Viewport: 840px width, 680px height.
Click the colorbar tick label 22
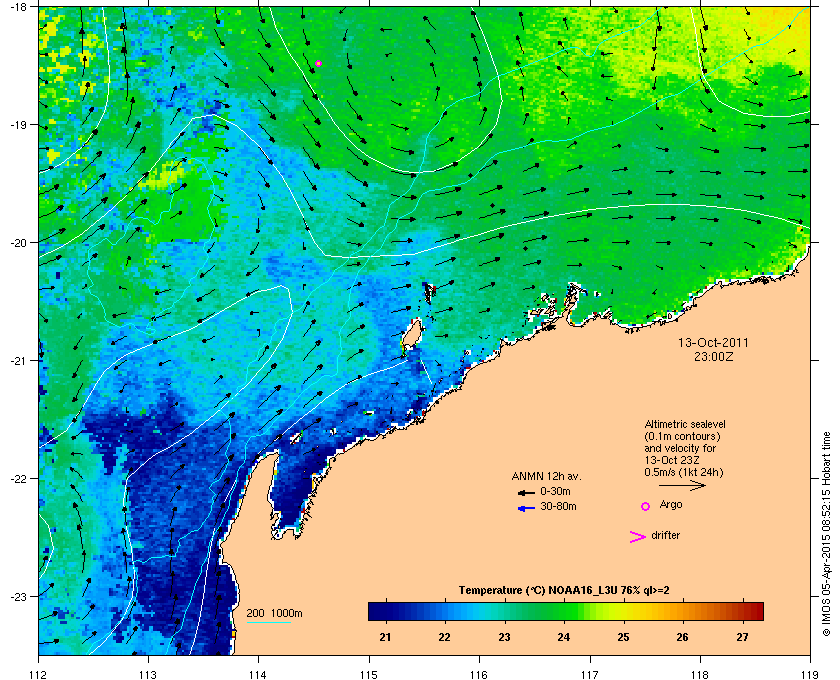445,638
